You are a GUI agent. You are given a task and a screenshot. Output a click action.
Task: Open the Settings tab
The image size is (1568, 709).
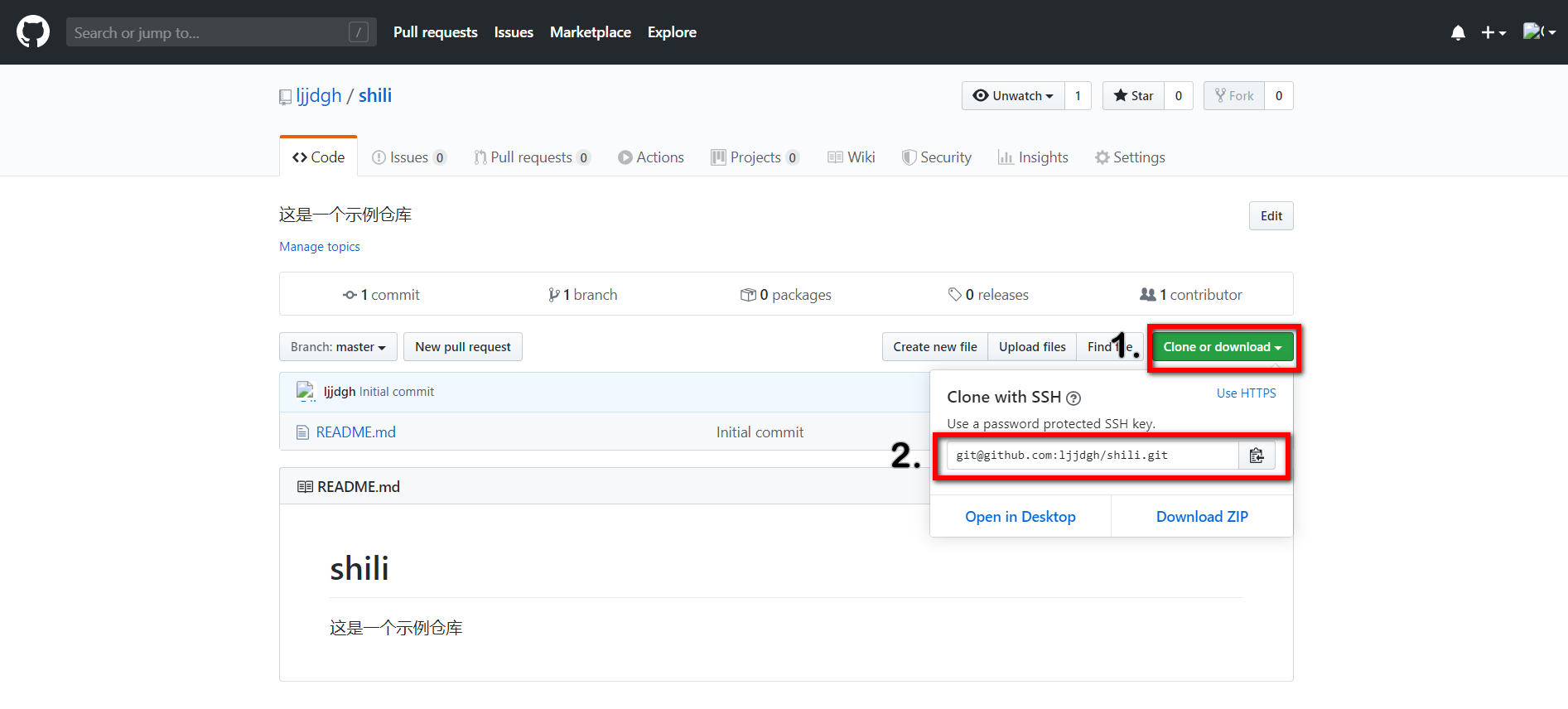point(1130,157)
